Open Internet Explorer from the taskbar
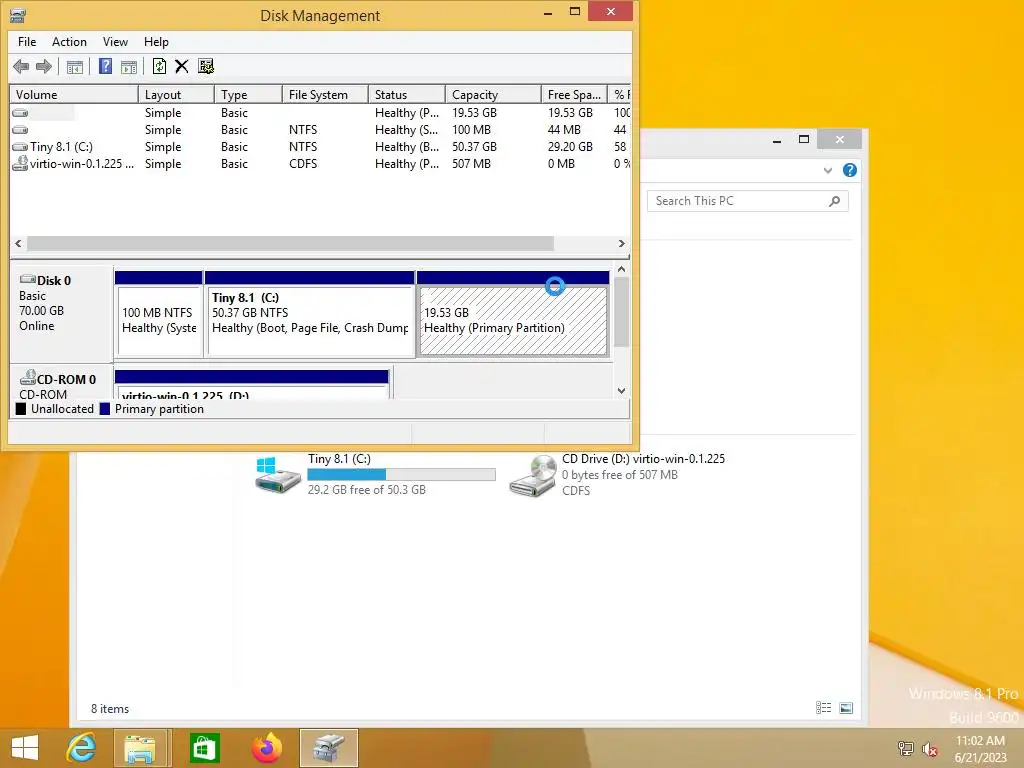The image size is (1024, 768). [x=82, y=748]
